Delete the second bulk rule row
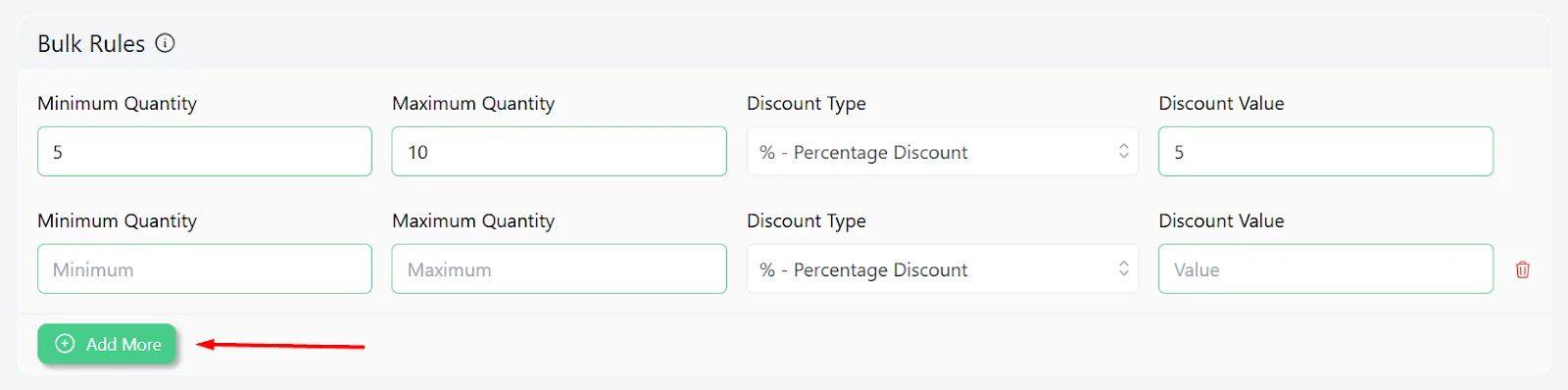 click(1522, 269)
